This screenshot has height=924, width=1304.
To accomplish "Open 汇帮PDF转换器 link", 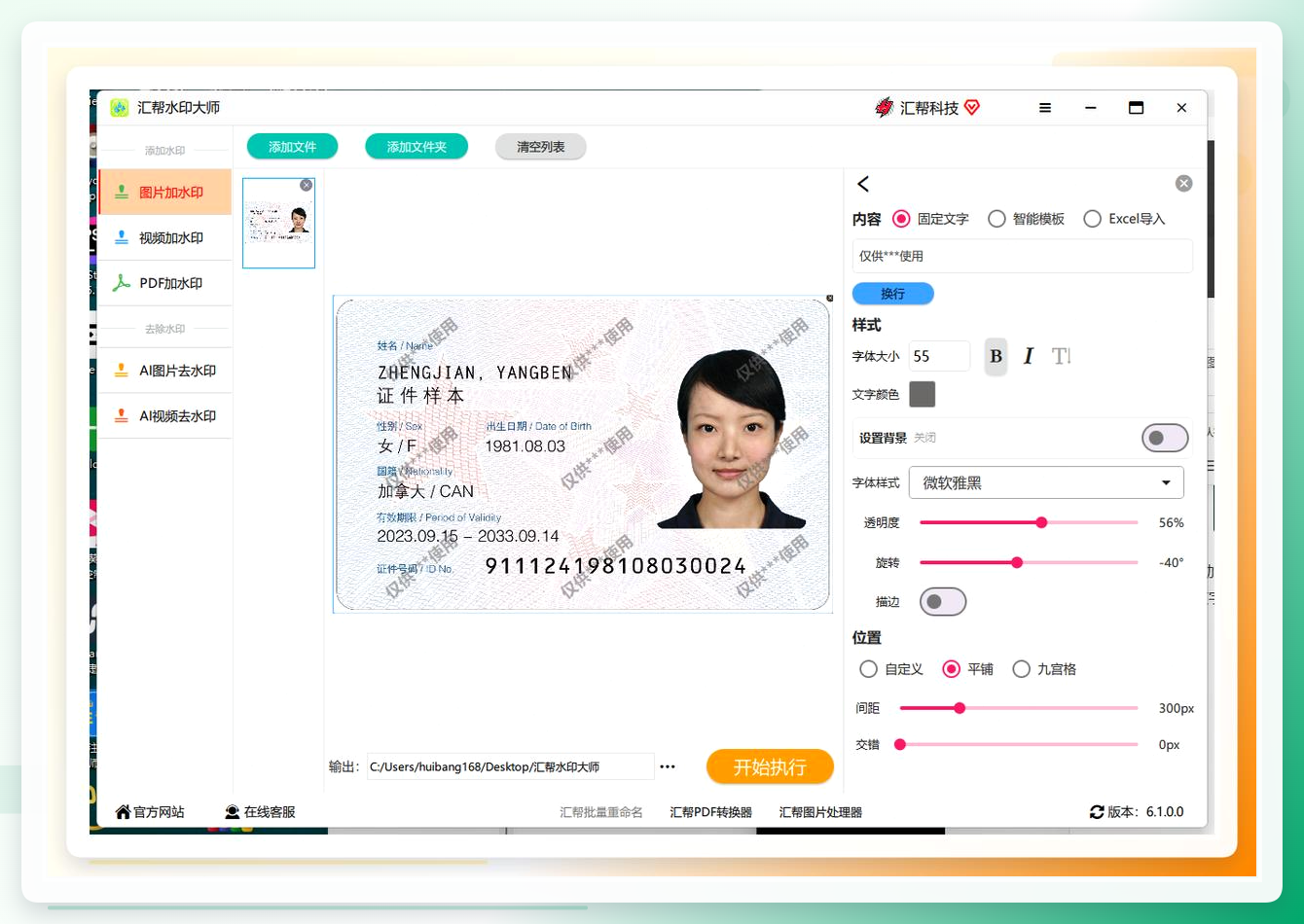I will pyautogui.click(x=711, y=812).
